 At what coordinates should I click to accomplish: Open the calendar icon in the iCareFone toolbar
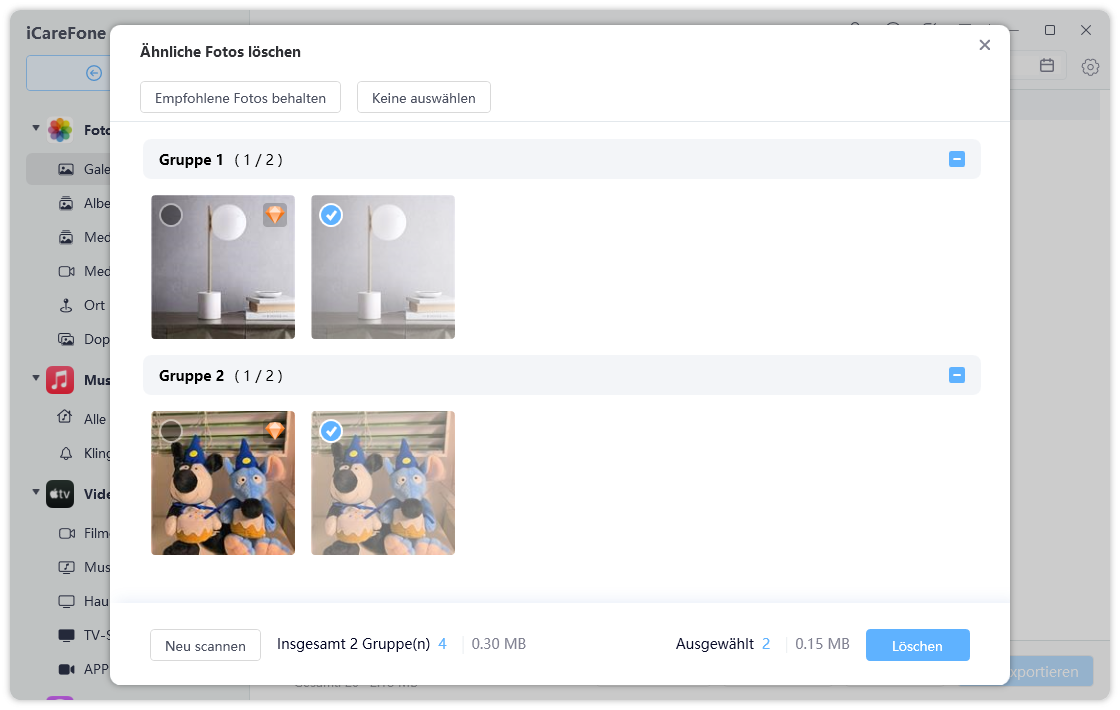pyautogui.click(x=1047, y=65)
